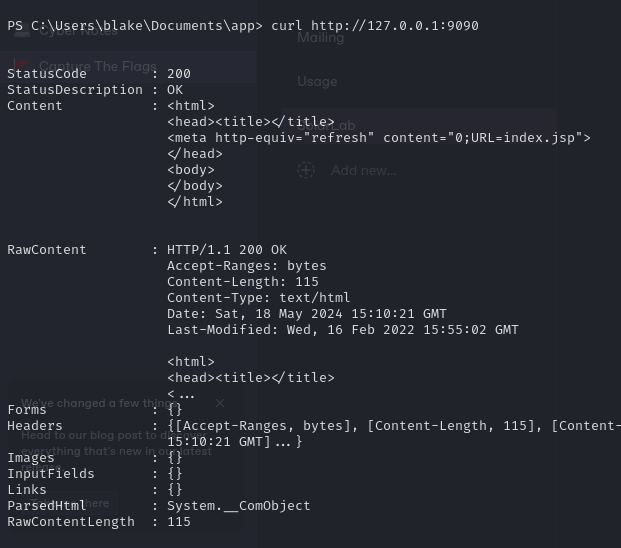Click the meta refresh tag line
This screenshot has width=621, height=548.
tap(379, 137)
